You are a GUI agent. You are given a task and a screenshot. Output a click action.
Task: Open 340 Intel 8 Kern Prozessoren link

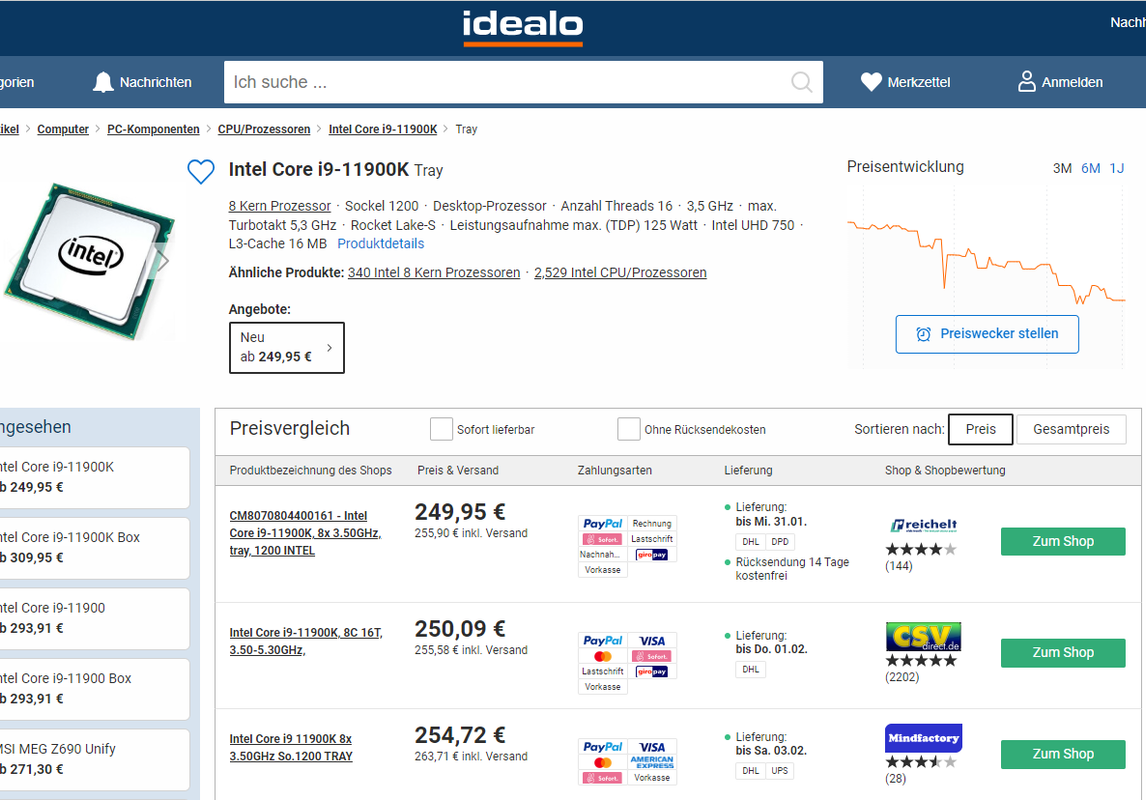pyautogui.click(x=433, y=273)
